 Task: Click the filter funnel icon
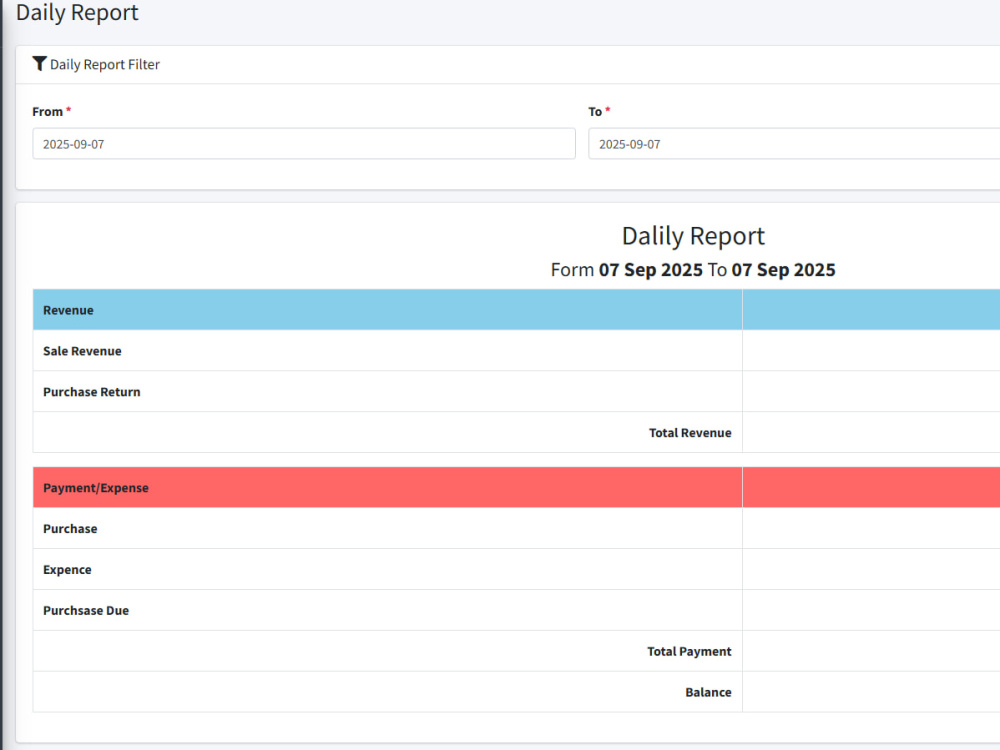[x=40, y=64]
